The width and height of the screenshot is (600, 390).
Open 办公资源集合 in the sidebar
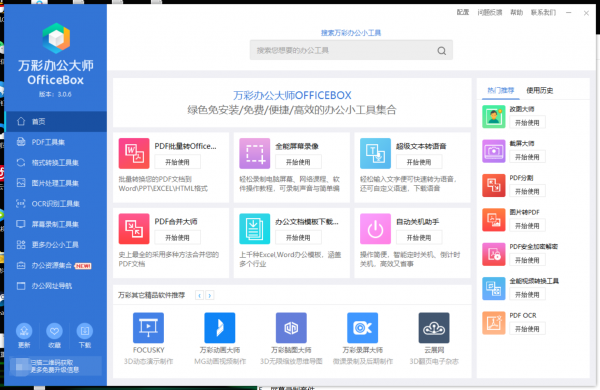coord(56,266)
